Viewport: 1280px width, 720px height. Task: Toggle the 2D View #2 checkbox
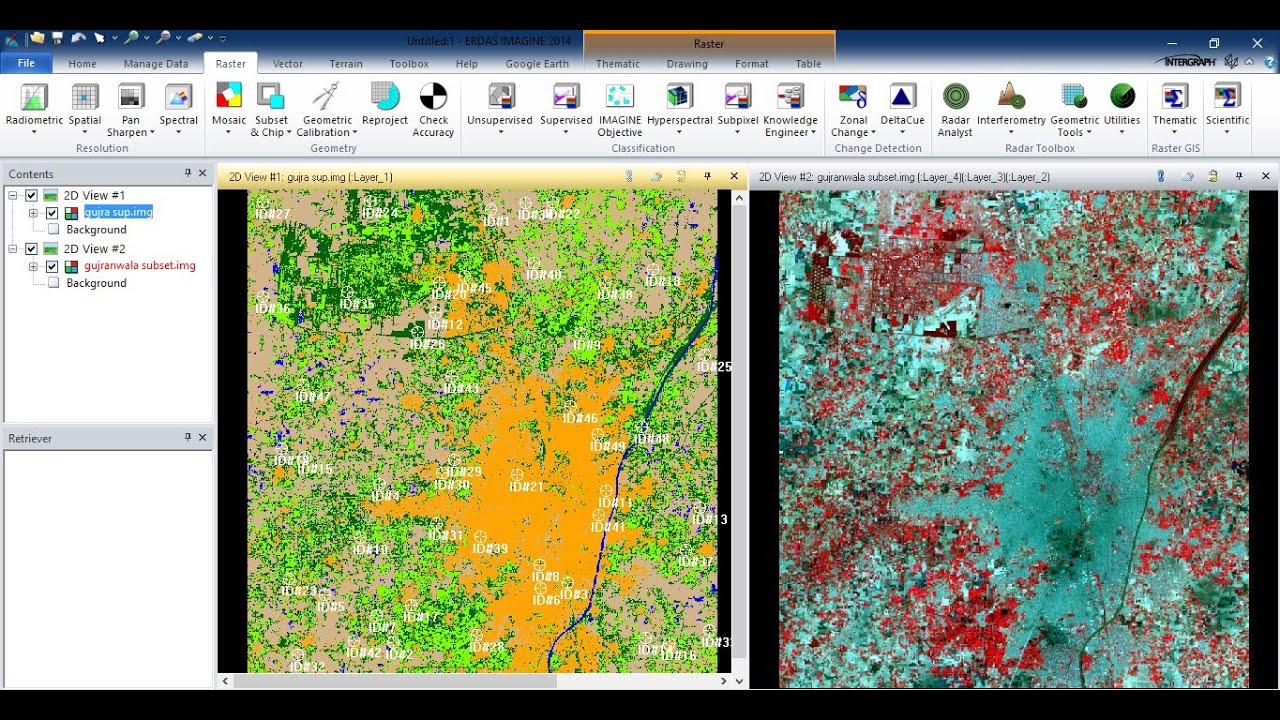32,248
